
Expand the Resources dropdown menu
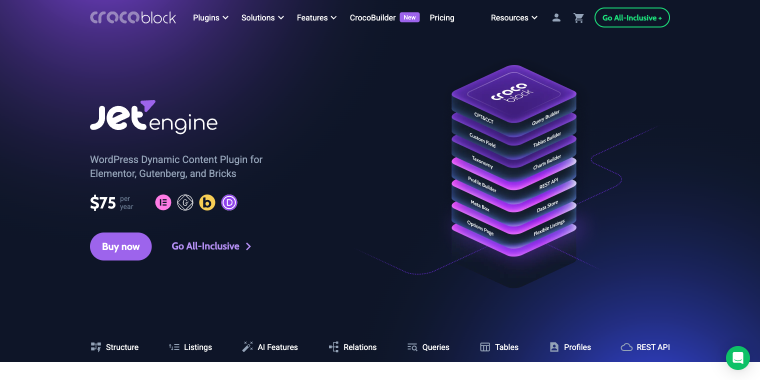click(514, 18)
